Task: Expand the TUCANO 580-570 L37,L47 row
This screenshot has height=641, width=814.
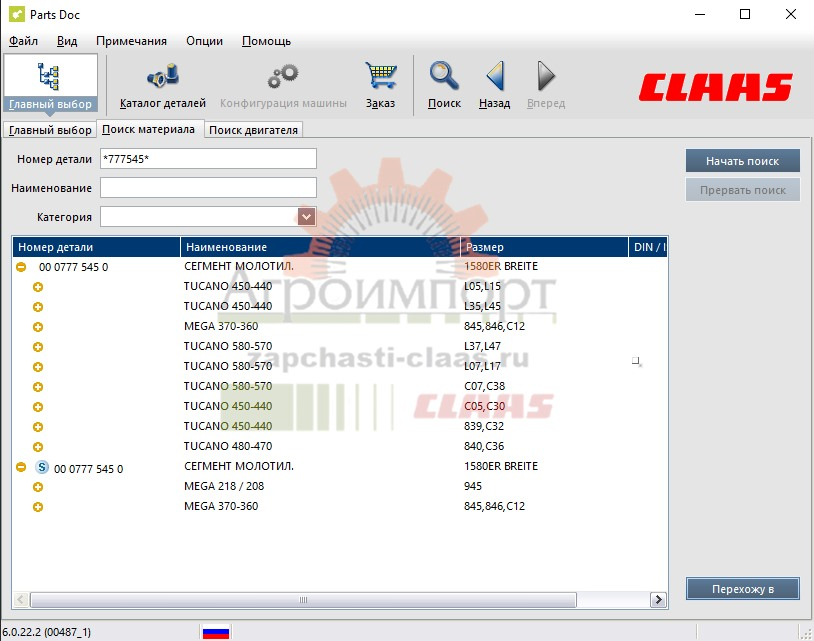Action: [x=38, y=347]
